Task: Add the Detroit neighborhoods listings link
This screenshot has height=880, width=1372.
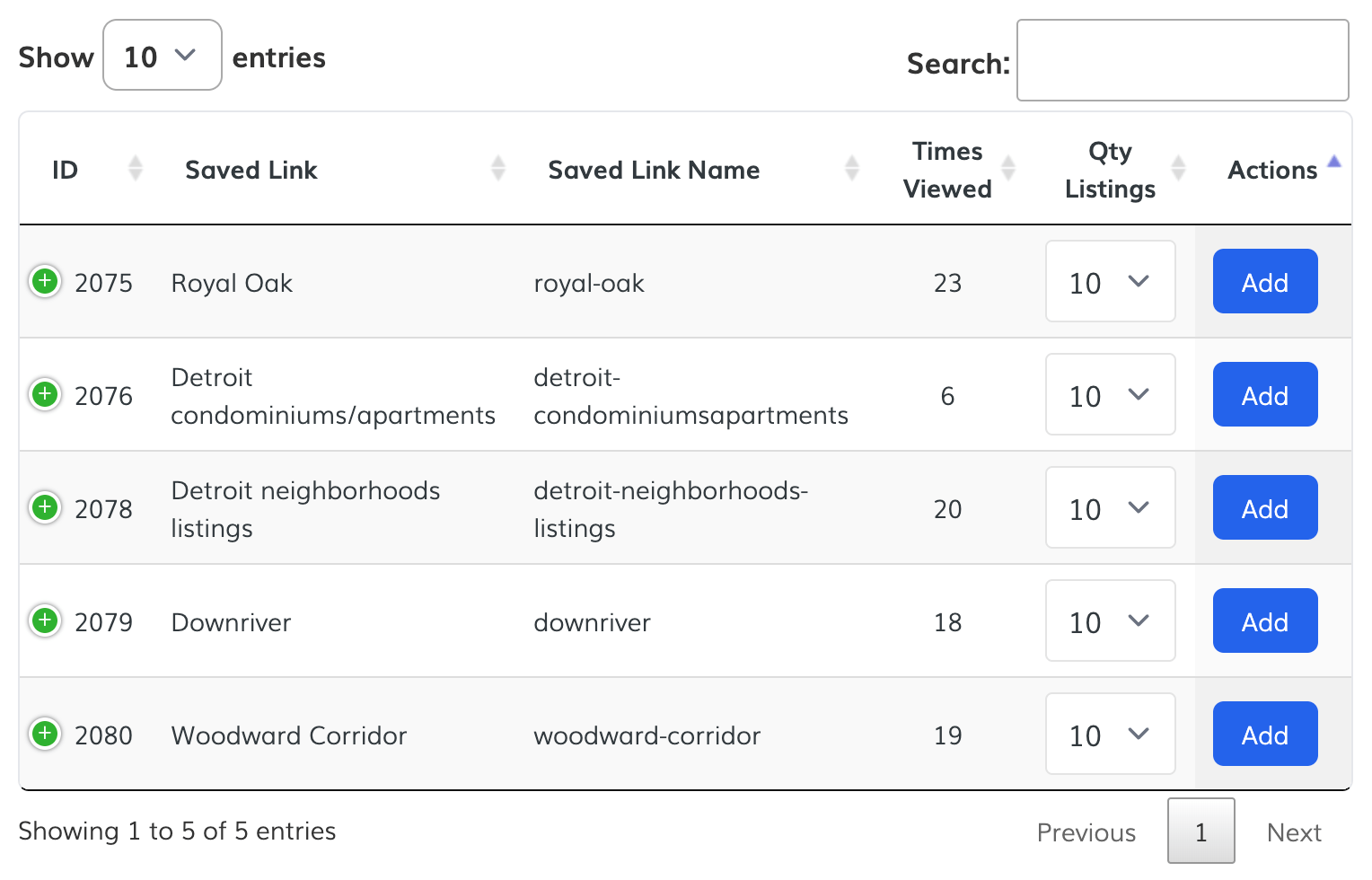Action: pyautogui.click(x=1264, y=508)
